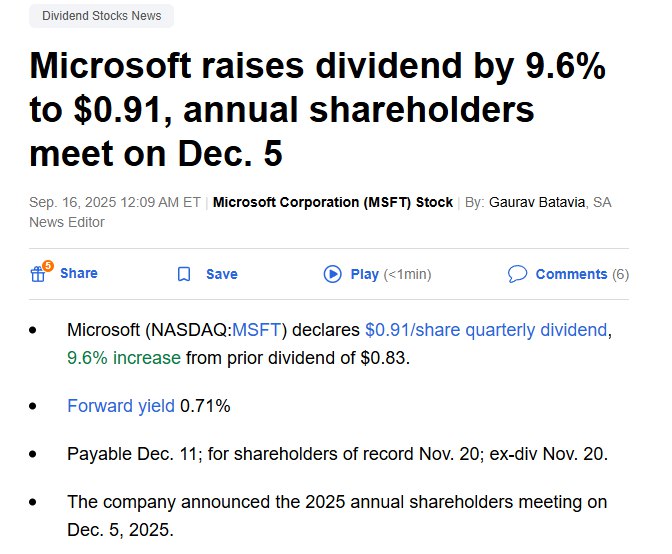Click the Sep. 16, 2025 publication timestamp
Viewport: 672px width, 554px height.
coord(115,202)
